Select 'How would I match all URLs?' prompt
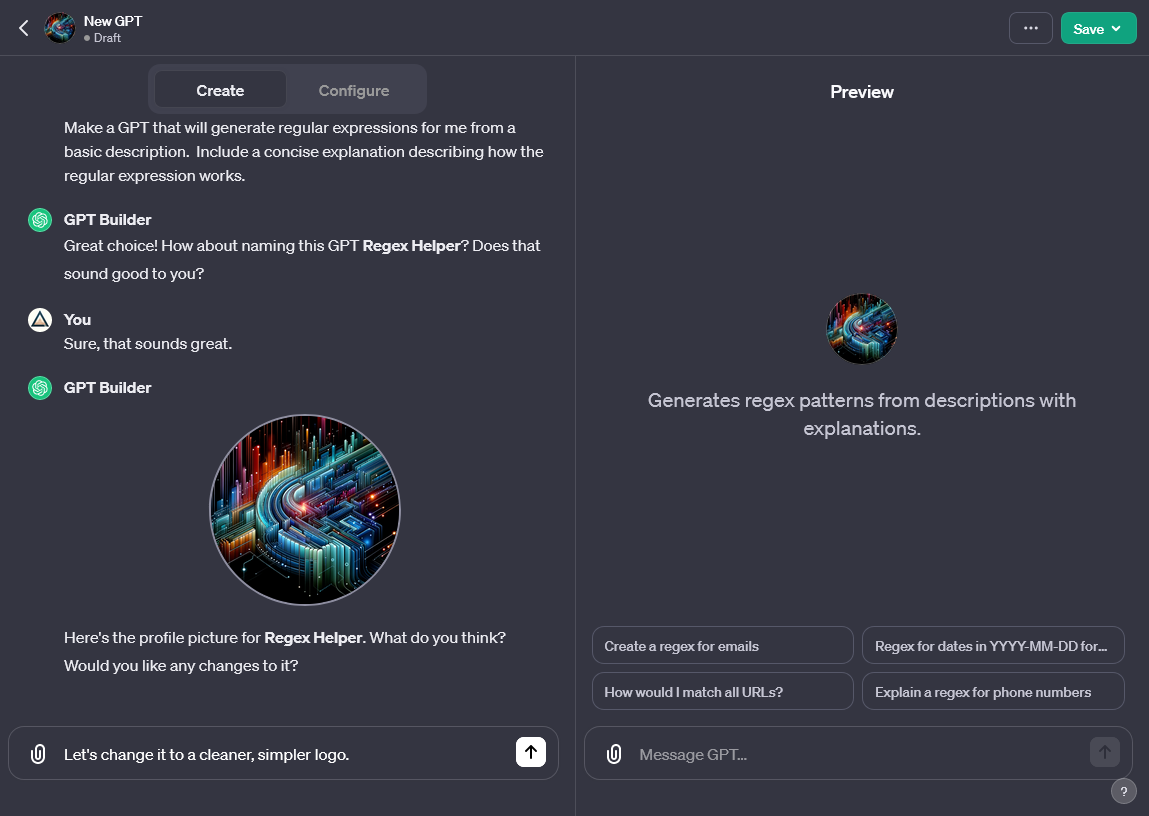The image size is (1149, 816). point(723,691)
